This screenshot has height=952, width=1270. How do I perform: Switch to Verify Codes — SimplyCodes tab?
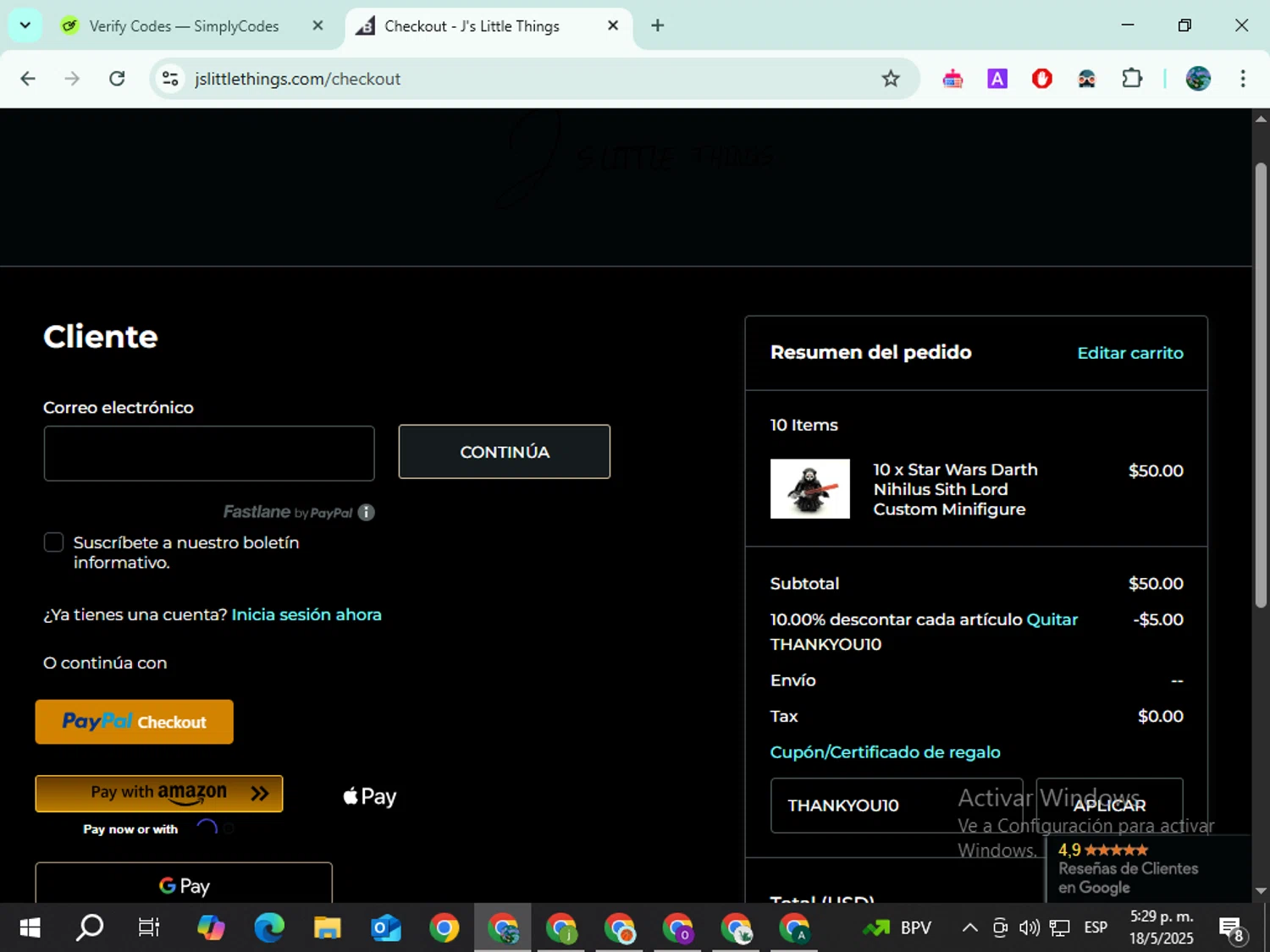(x=184, y=25)
